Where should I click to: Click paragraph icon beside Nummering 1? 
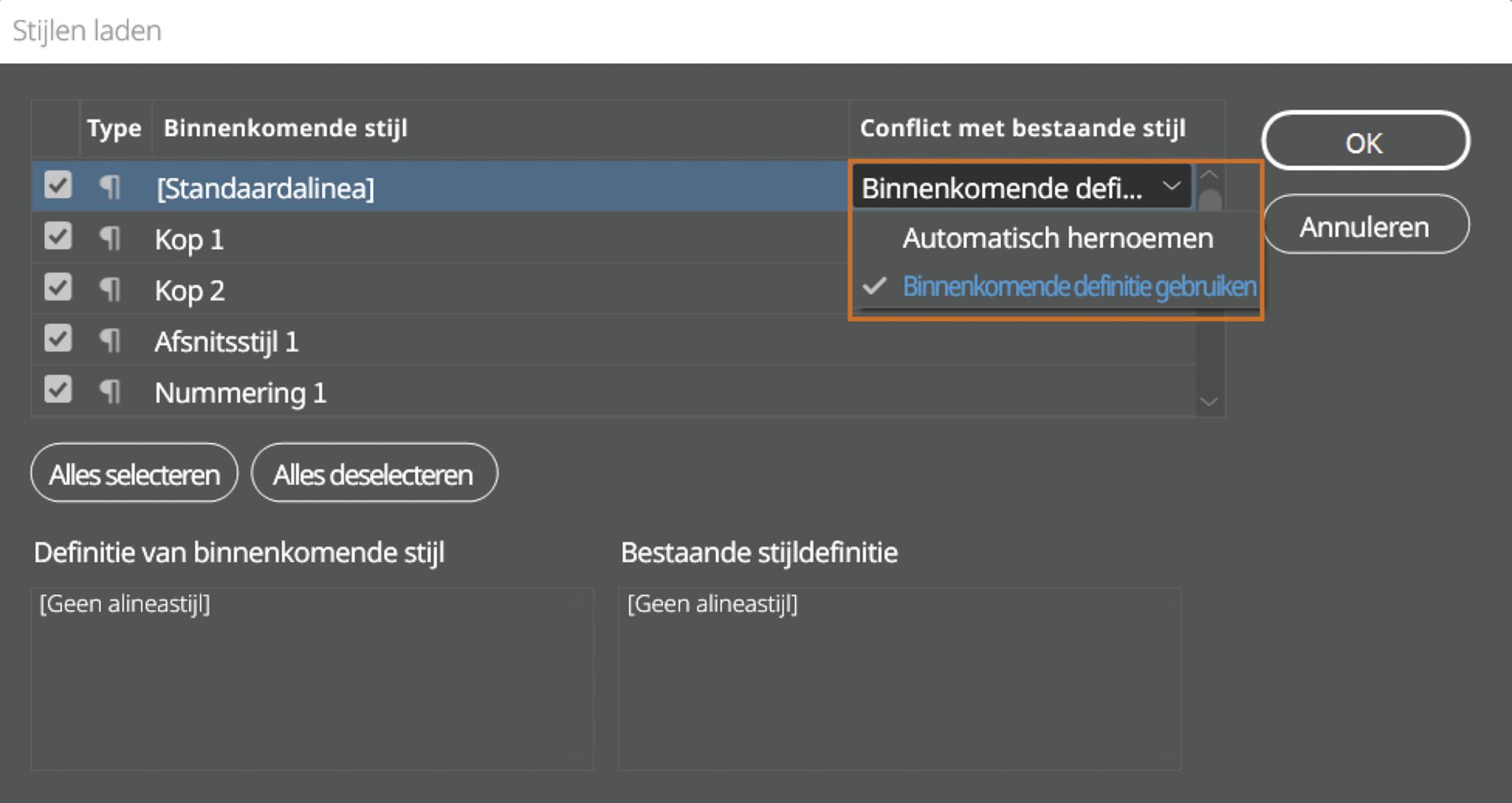[109, 392]
